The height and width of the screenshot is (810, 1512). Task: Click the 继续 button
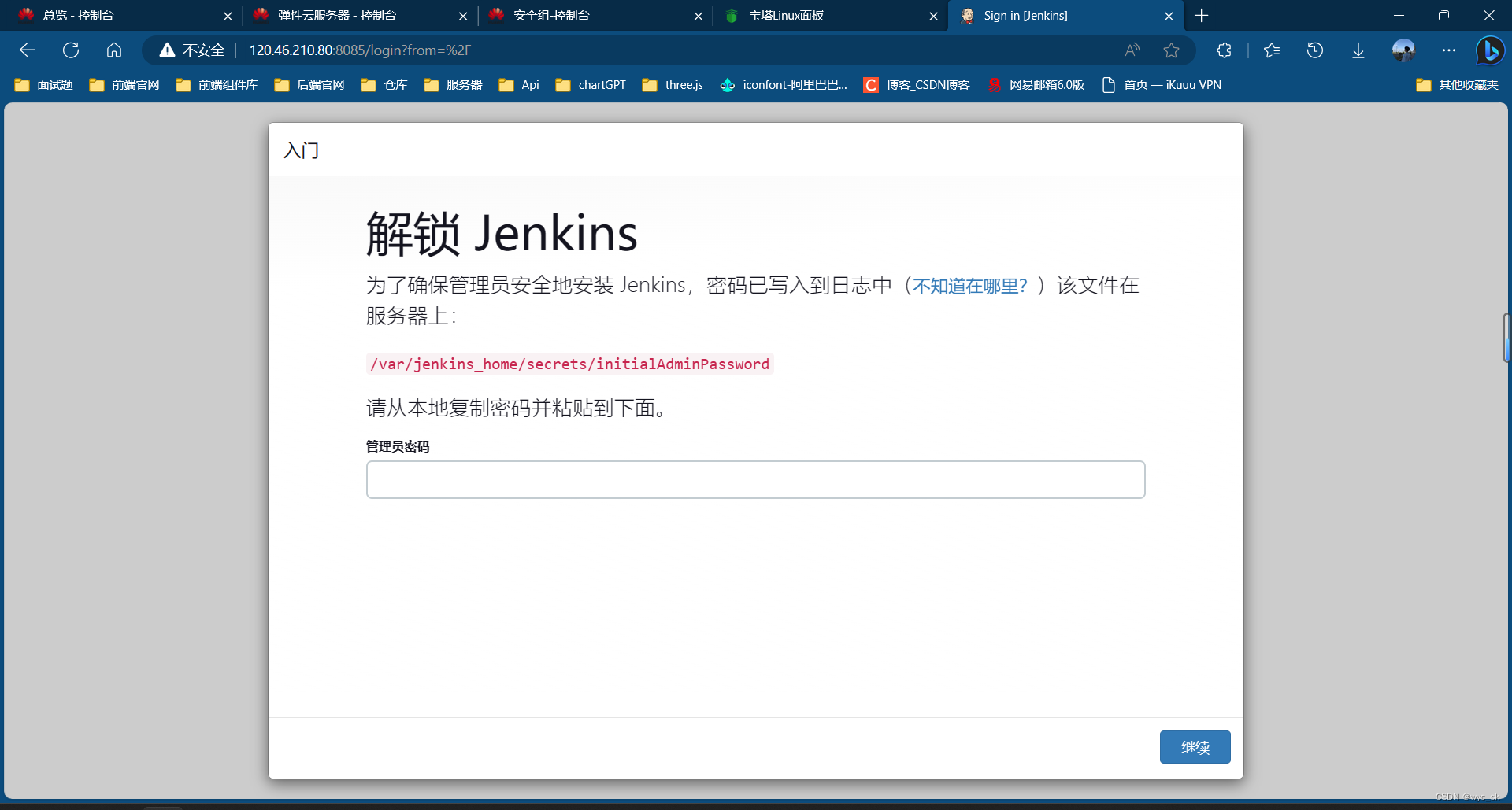click(1195, 747)
